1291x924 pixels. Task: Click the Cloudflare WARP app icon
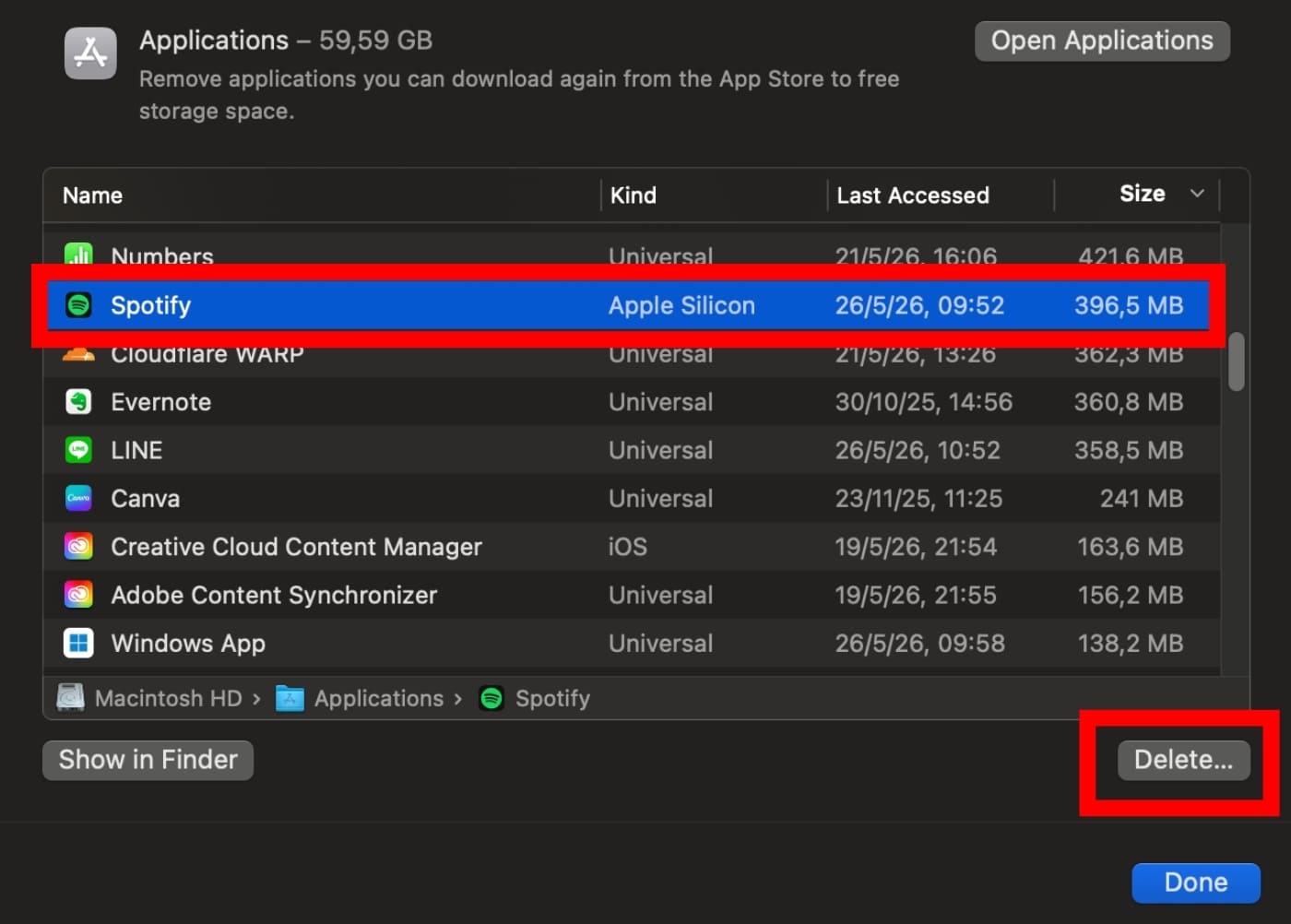78,353
